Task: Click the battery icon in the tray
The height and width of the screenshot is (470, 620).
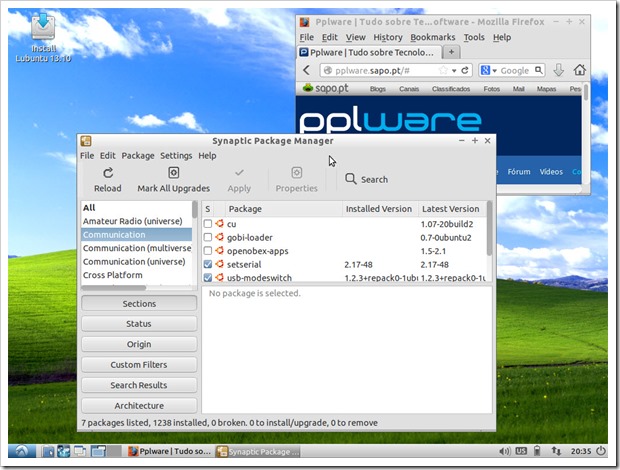Action: [537, 451]
